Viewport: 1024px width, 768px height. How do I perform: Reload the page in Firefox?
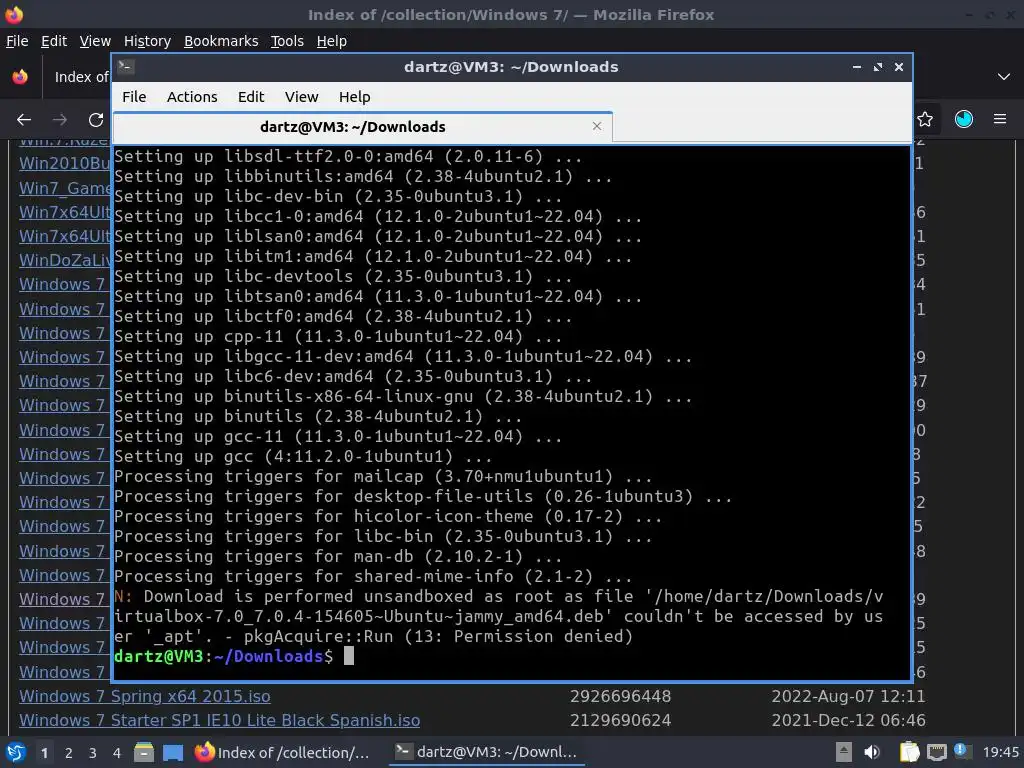coord(96,120)
